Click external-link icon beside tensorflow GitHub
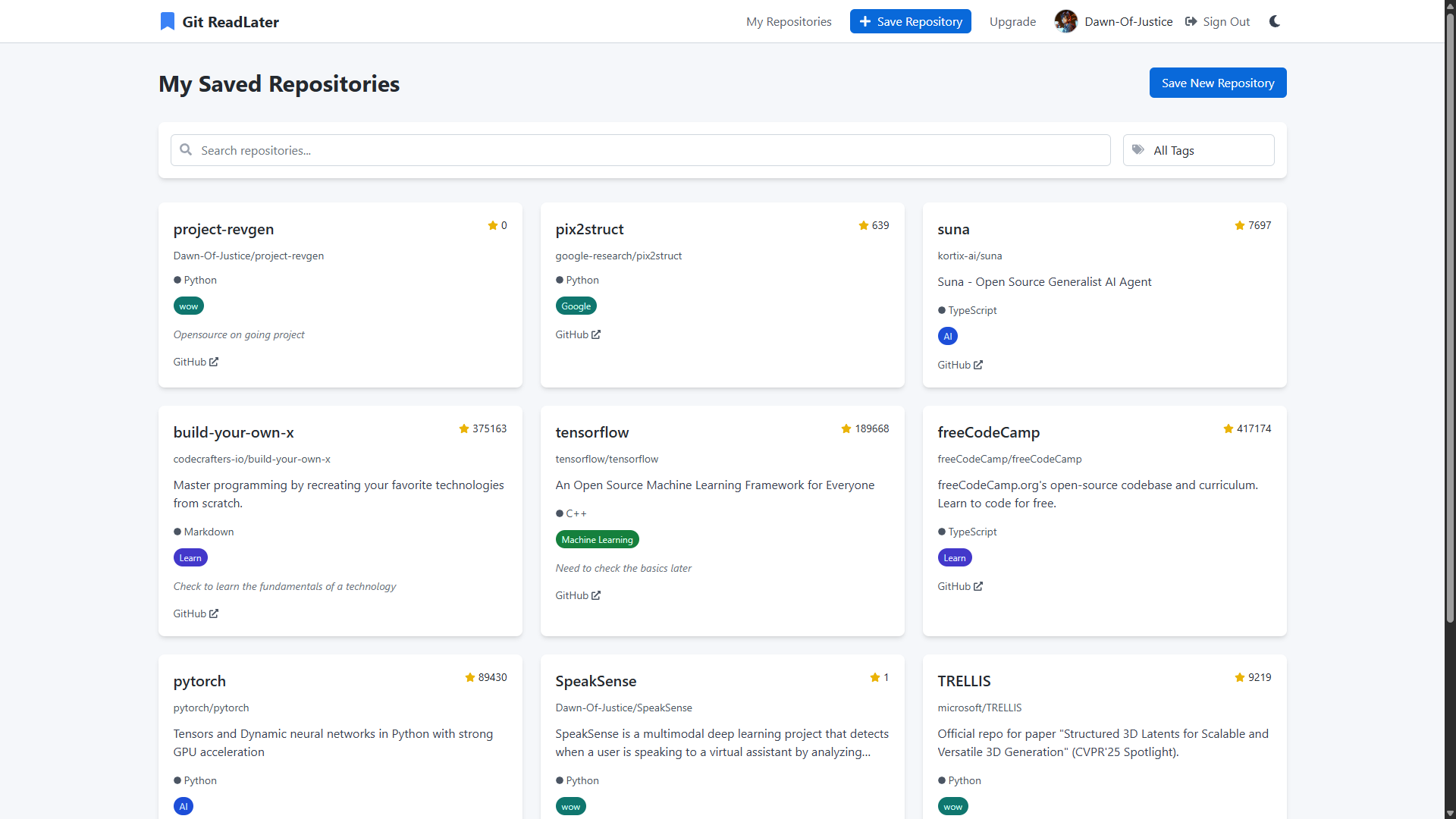 596,595
